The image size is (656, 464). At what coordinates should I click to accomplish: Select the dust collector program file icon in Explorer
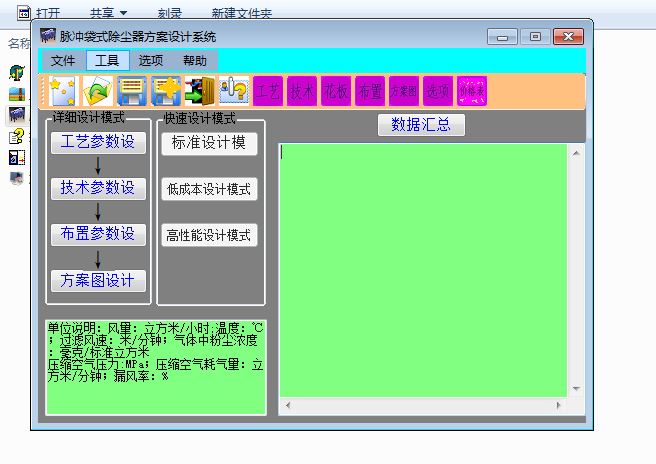click(17, 114)
